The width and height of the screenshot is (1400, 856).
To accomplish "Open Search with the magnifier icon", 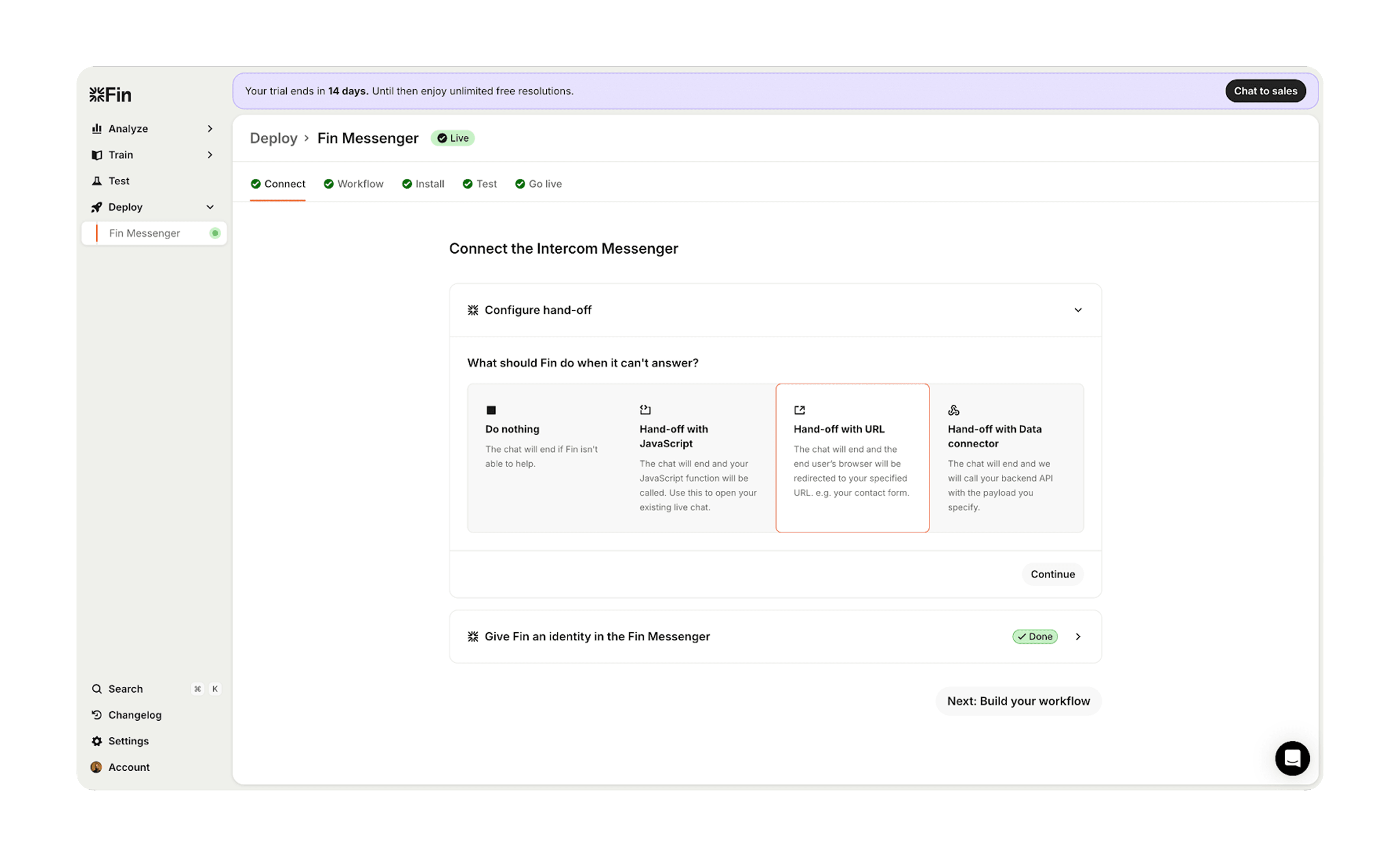I will pos(97,688).
